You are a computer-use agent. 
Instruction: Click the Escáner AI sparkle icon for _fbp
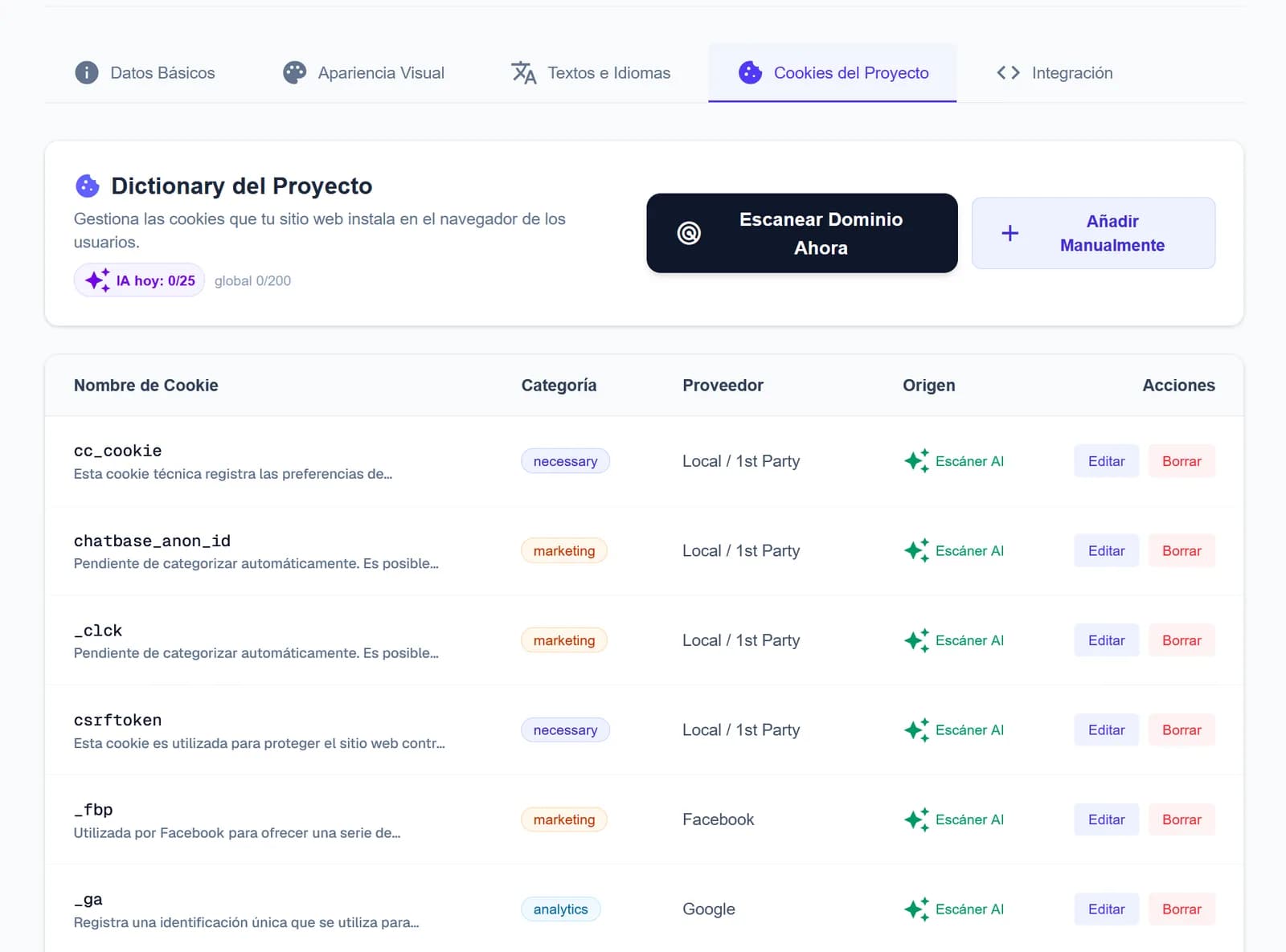tap(916, 819)
